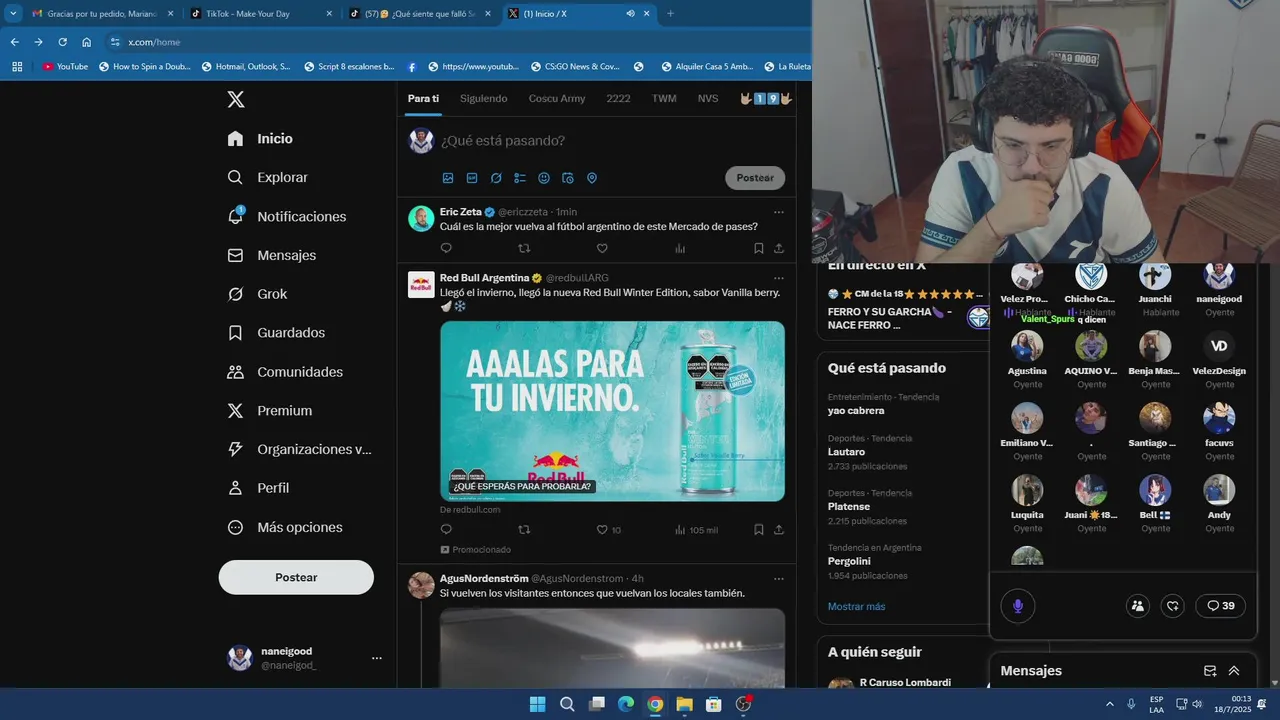Image resolution: width=1280 pixels, height=720 pixels.
Task: Switch to the TWM tab
Action: 664,98
